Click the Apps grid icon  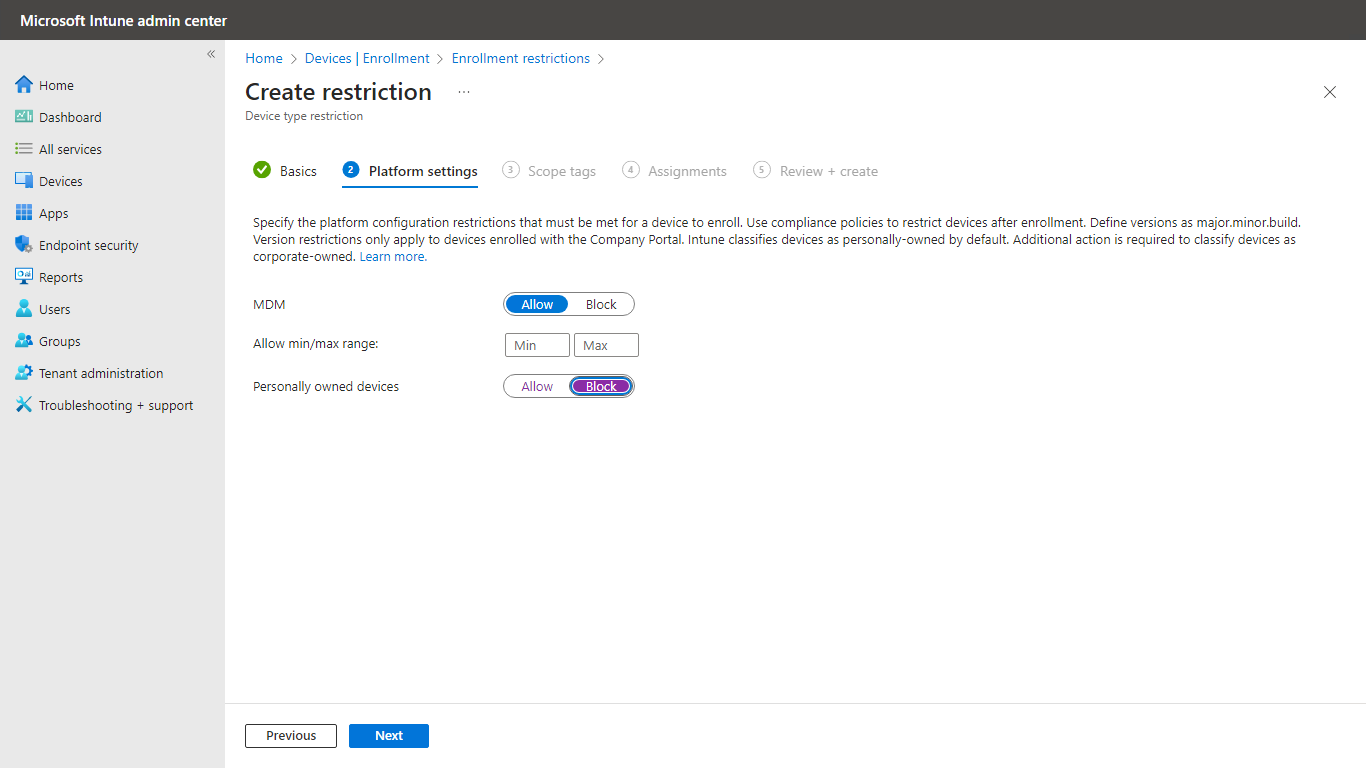click(x=24, y=213)
